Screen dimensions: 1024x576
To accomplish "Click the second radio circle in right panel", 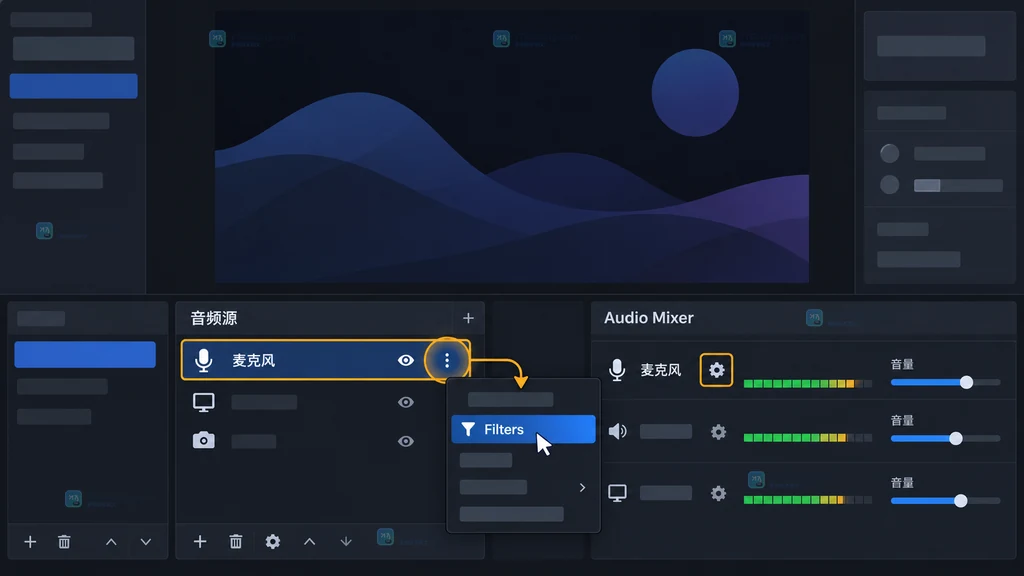I will [889, 185].
